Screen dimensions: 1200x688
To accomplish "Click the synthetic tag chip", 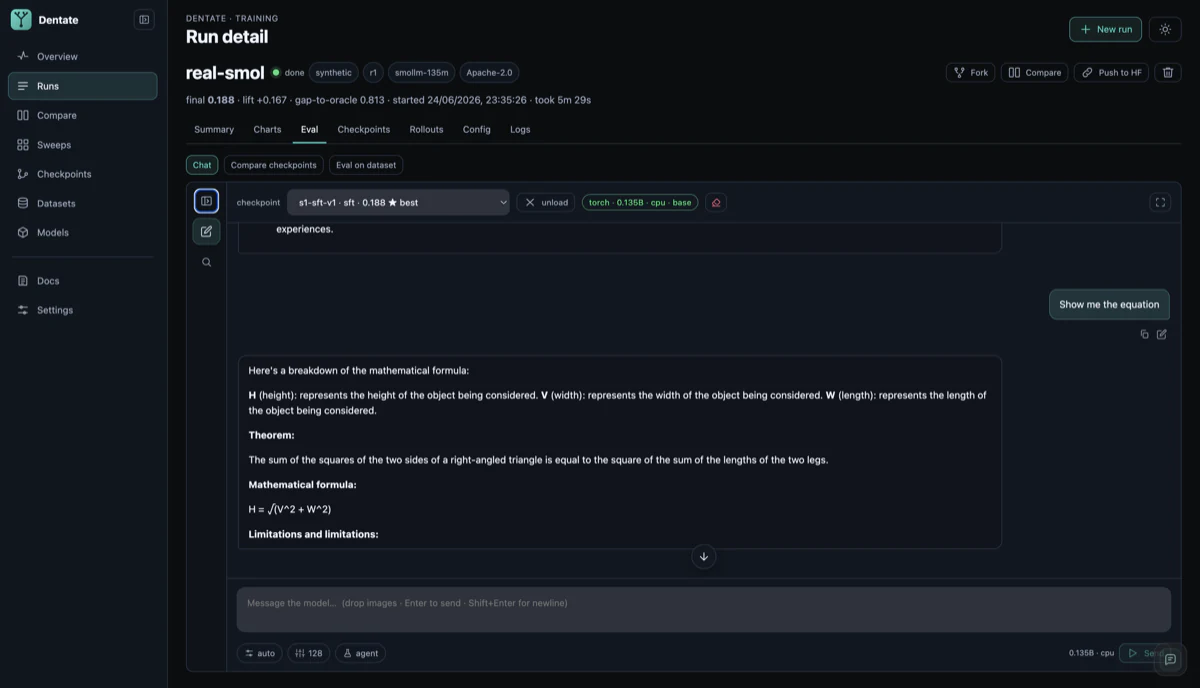I will (x=333, y=73).
